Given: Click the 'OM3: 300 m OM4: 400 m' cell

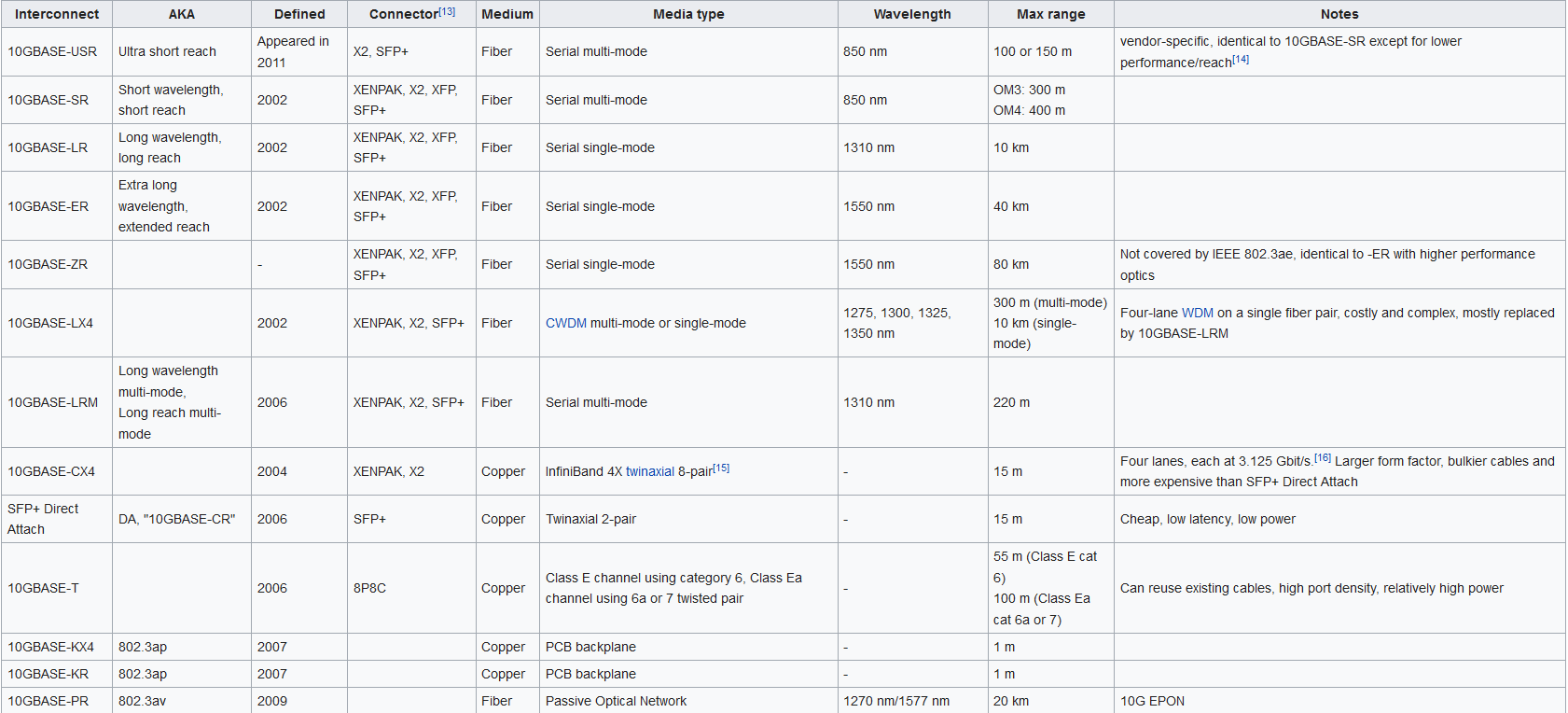Looking at the screenshot, I should [x=1051, y=100].
